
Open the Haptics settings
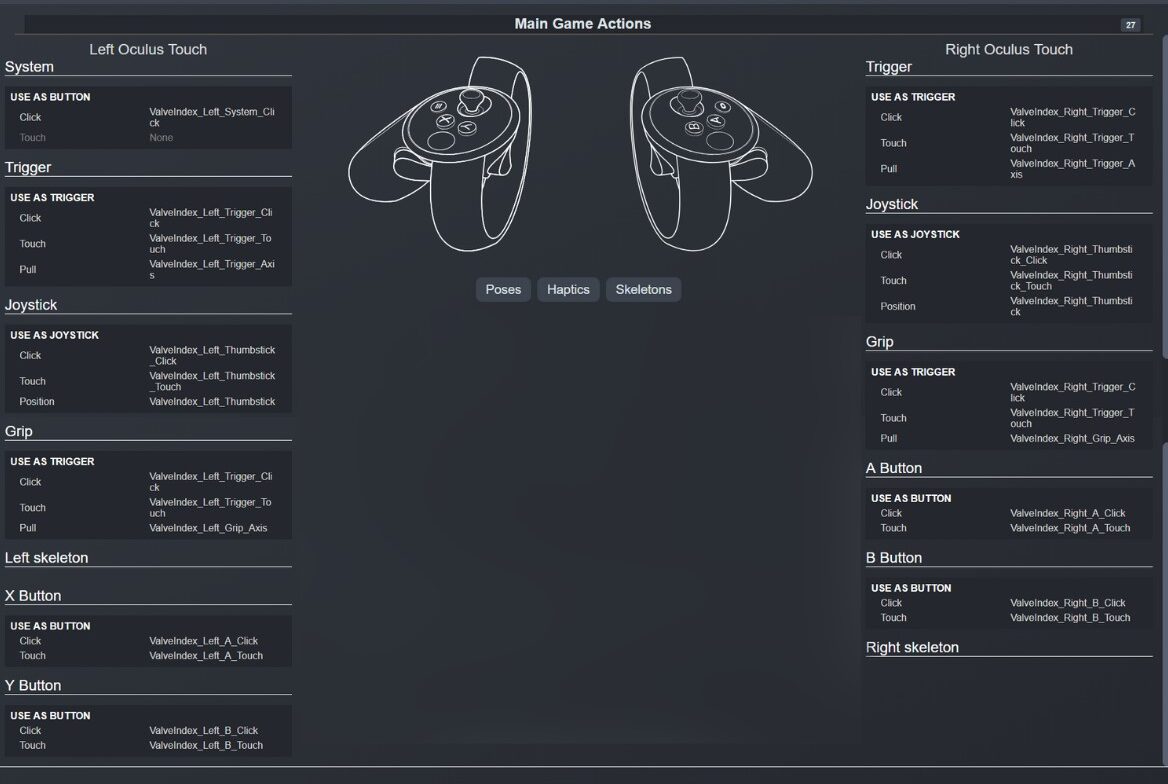click(568, 289)
